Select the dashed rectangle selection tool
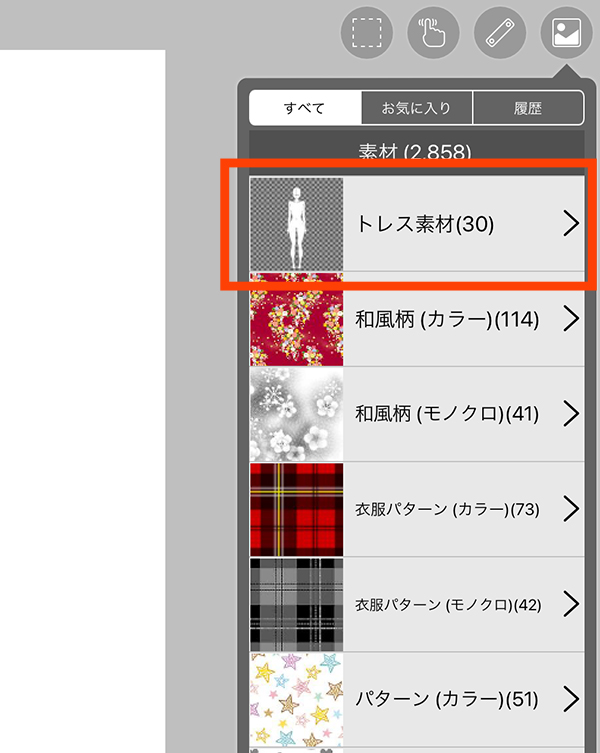 [x=367, y=33]
